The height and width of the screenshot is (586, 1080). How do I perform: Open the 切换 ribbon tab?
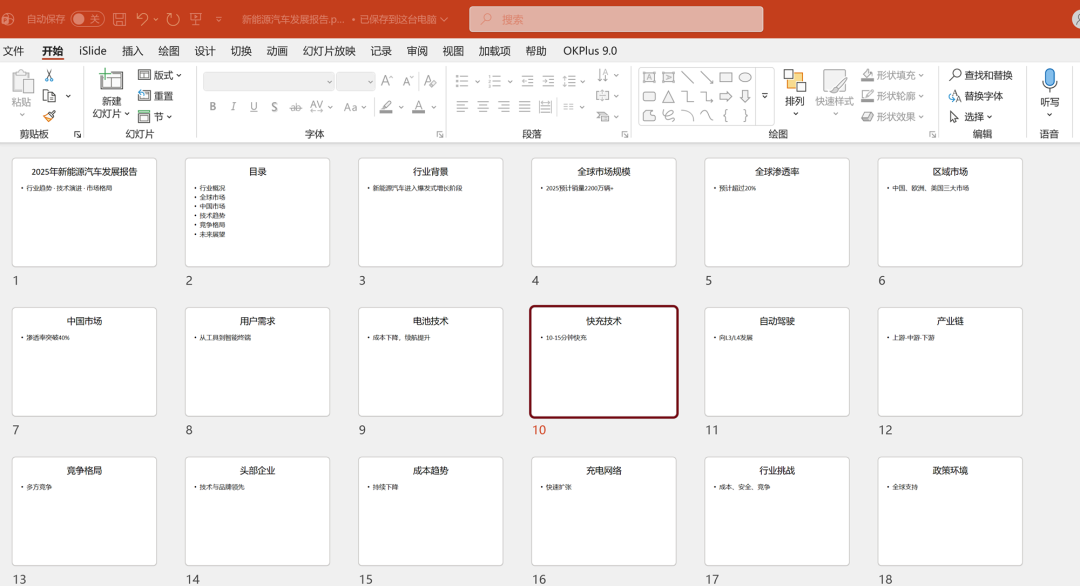pos(241,51)
